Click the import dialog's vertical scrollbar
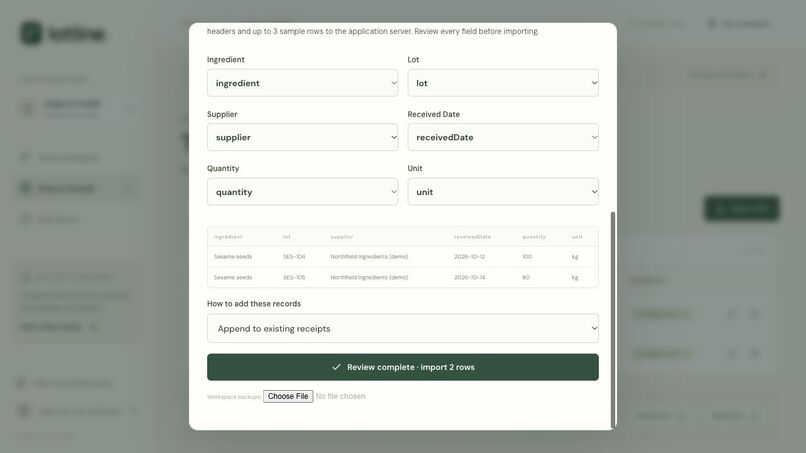The width and height of the screenshot is (806, 453). click(612, 319)
